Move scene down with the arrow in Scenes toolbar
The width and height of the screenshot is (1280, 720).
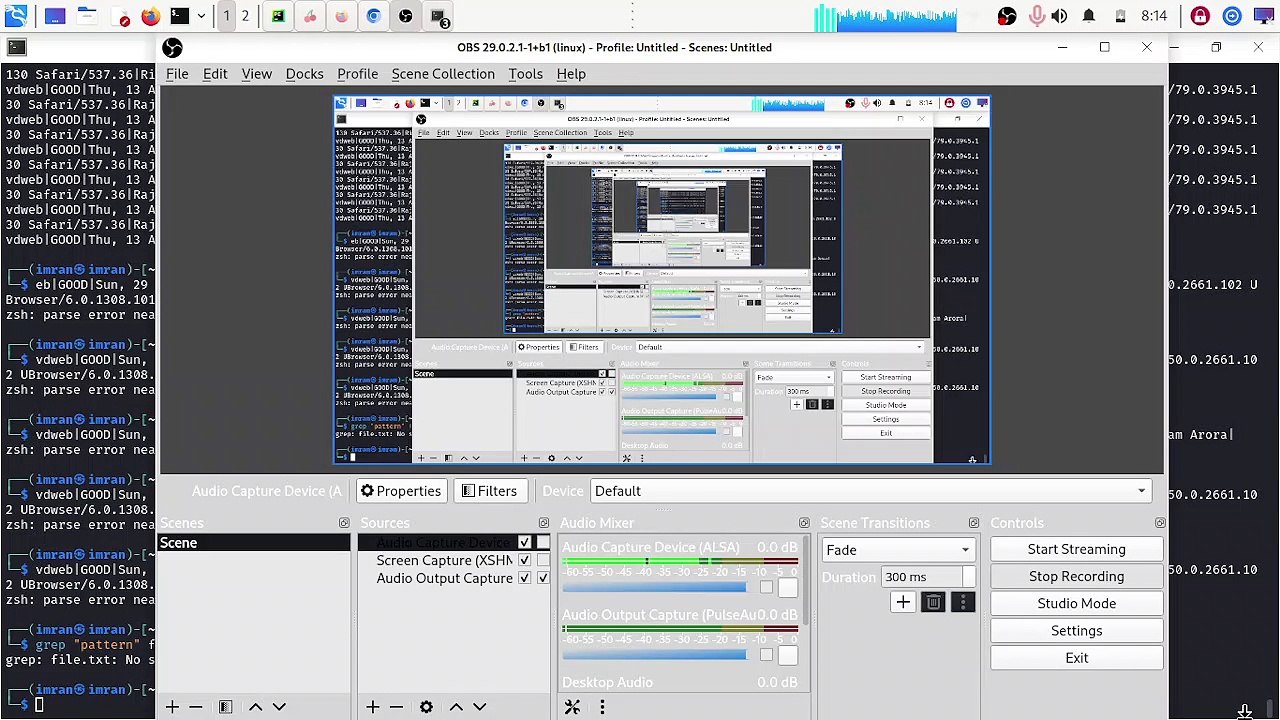coord(279,707)
